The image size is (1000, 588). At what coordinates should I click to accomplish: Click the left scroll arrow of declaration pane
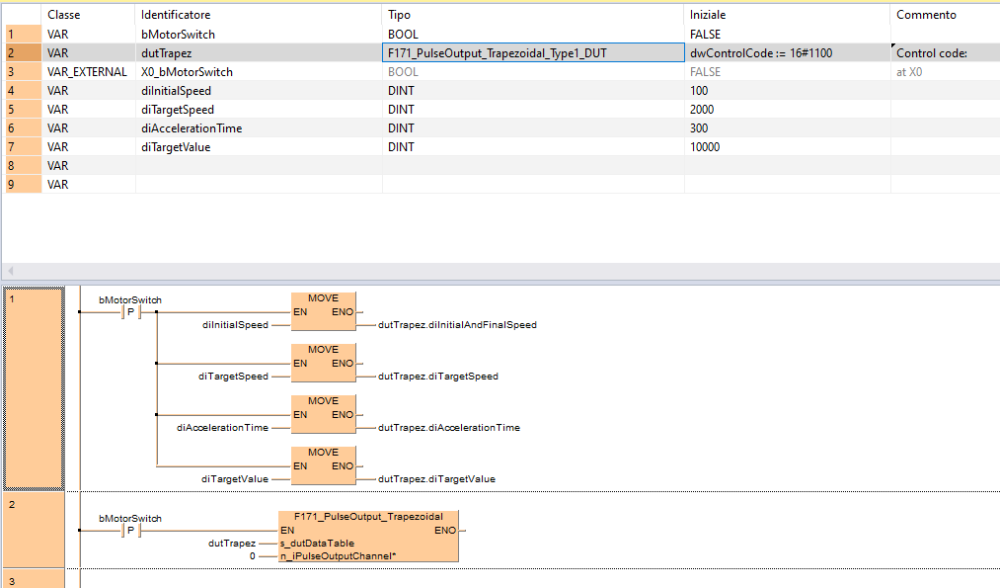point(11,272)
